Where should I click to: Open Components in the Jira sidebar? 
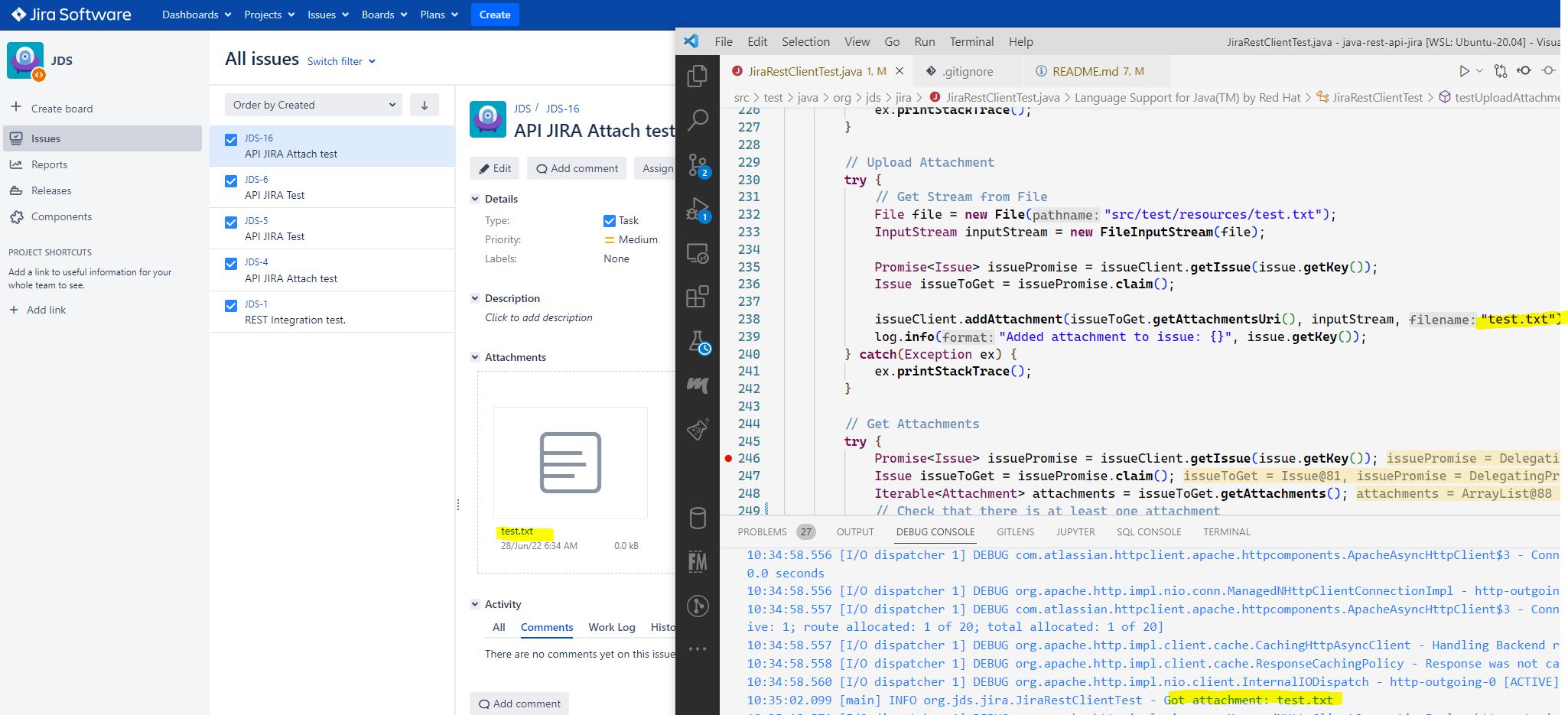pos(61,216)
